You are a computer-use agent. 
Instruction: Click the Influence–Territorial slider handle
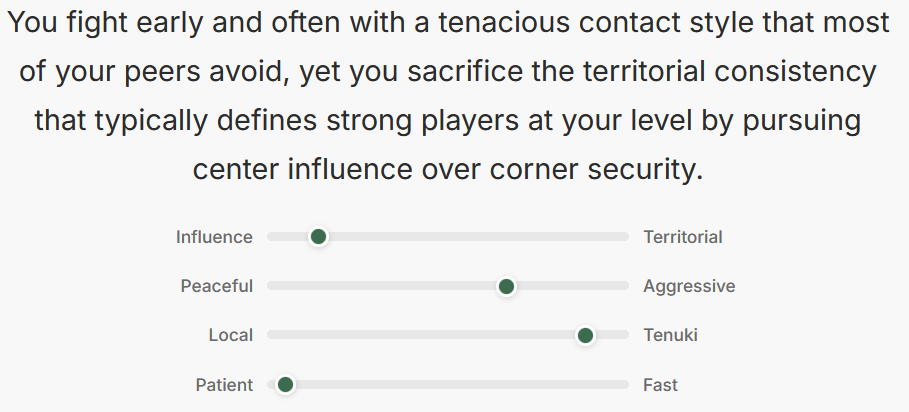click(x=318, y=237)
